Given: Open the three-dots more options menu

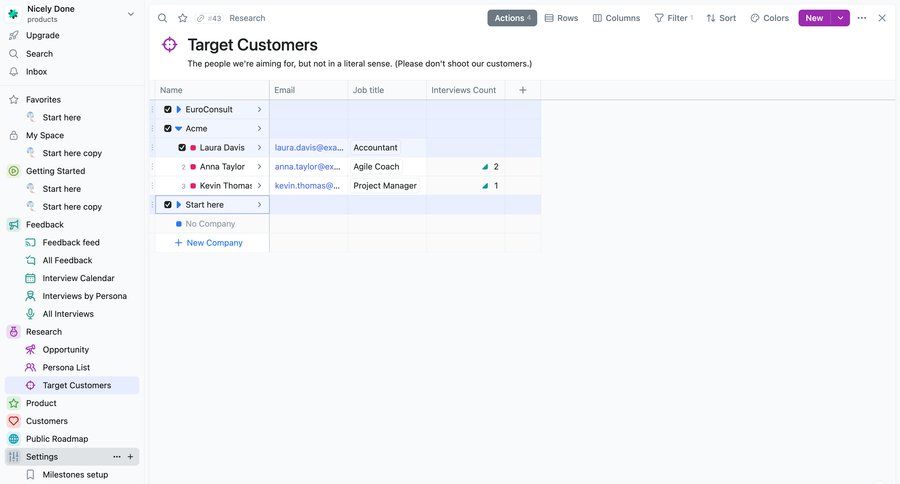Looking at the screenshot, I should click(x=862, y=18).
